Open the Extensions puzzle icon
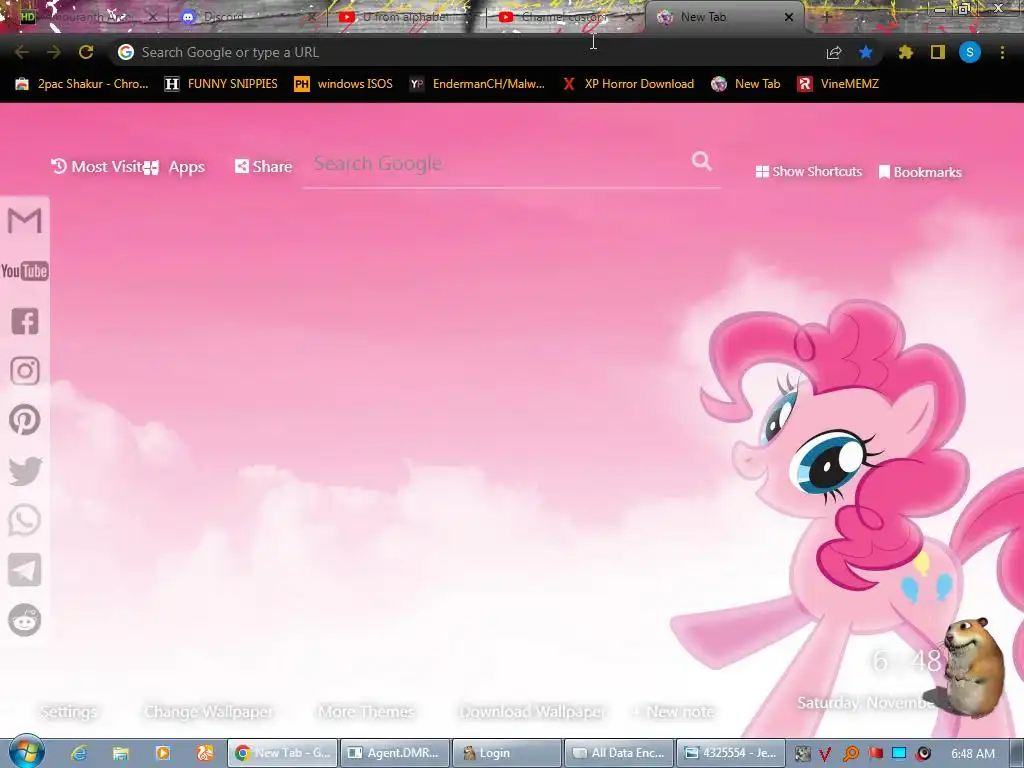This screenshot has height=768, width=1024. pos(905,52)
